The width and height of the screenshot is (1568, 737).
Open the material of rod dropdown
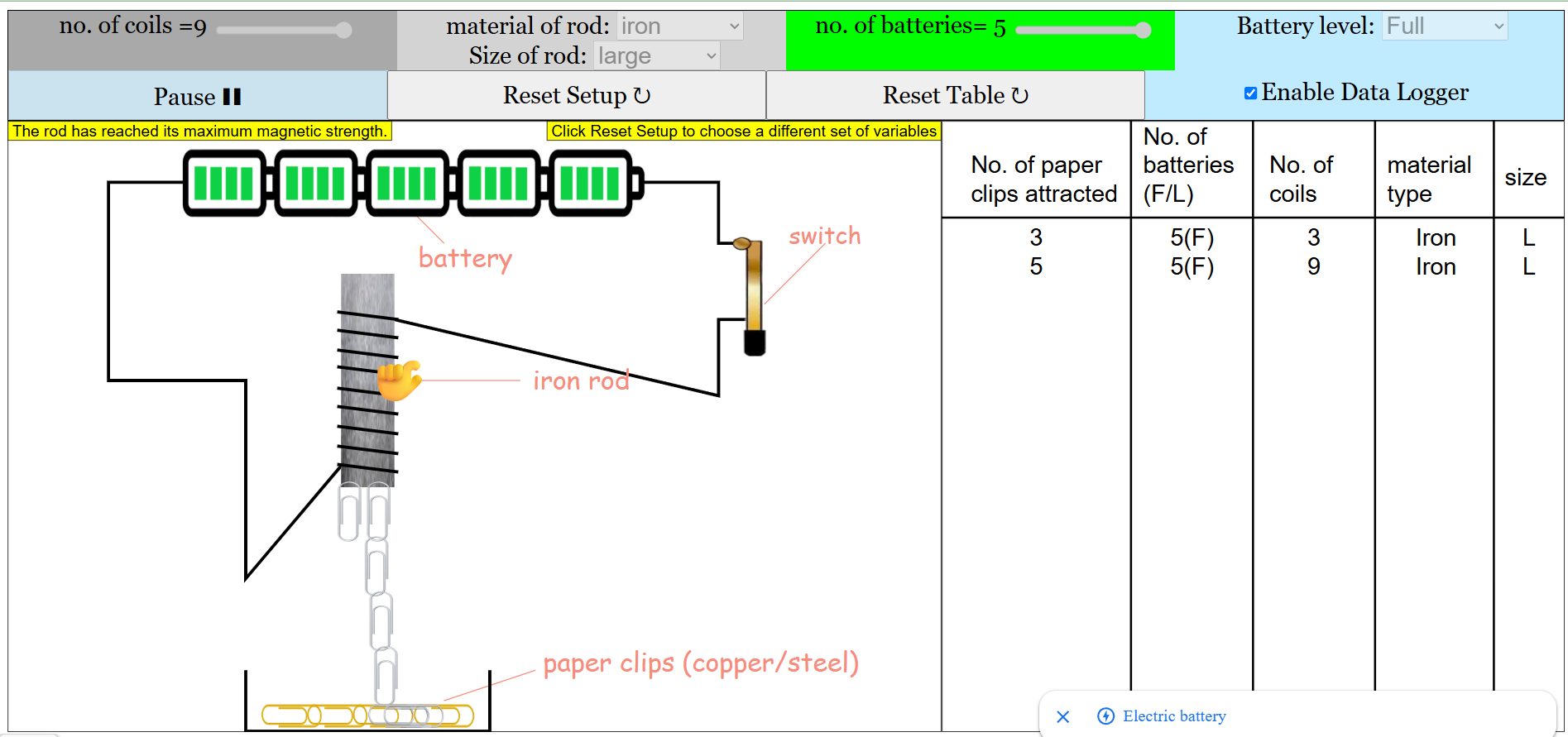tap(679, 26)
